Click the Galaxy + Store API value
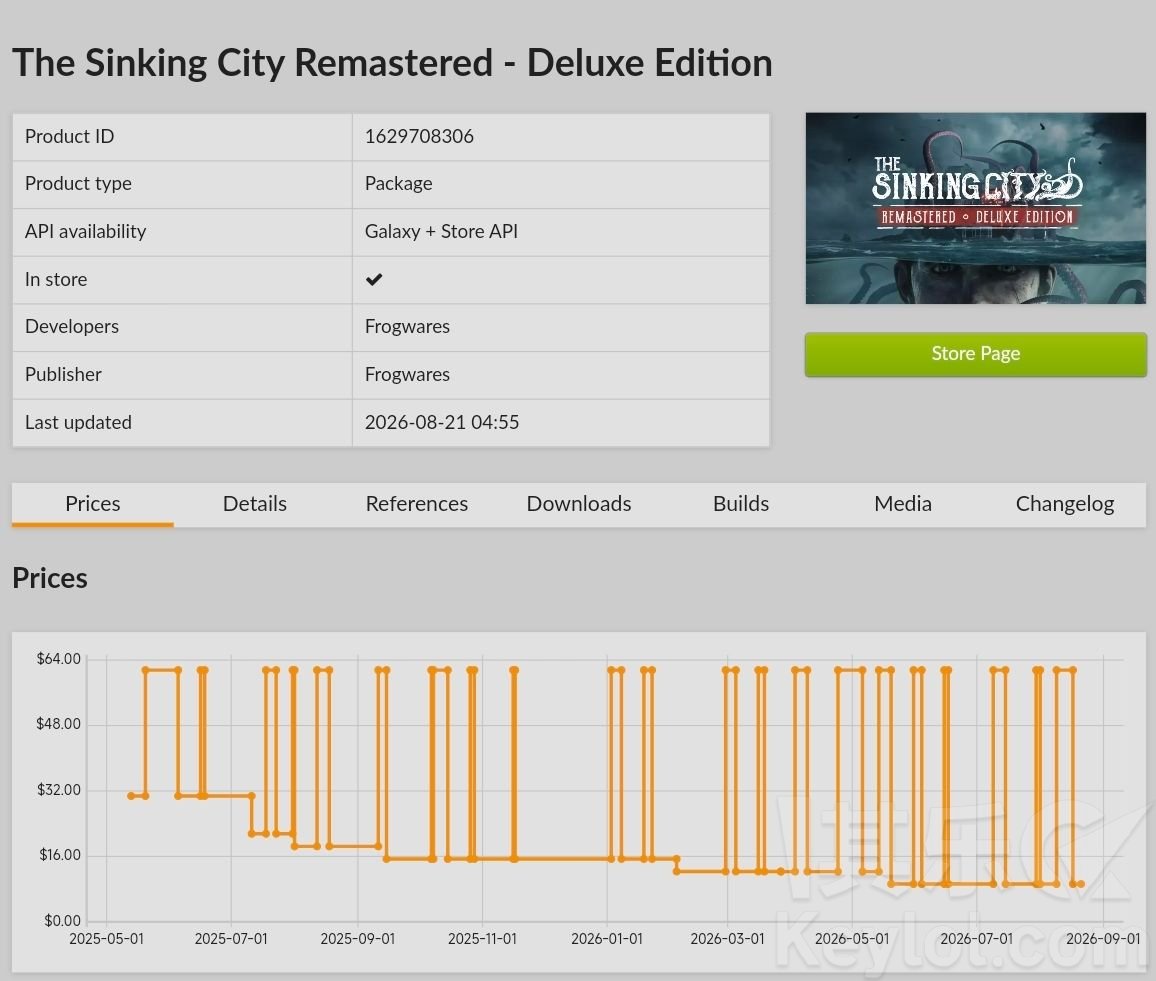The width and height of the screenshot is (1156, 981). tap(441, 231)
